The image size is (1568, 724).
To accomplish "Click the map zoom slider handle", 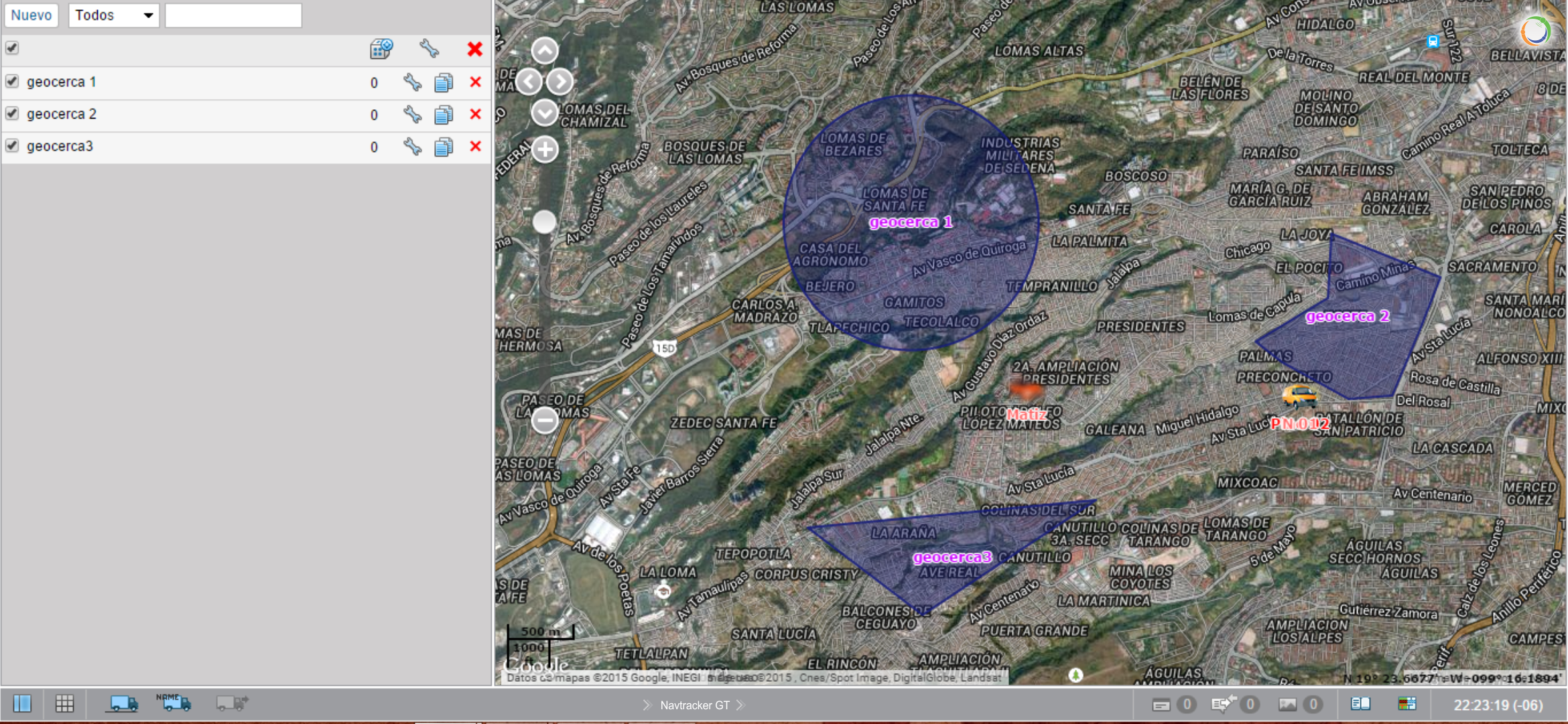I will click(x=544, y=222).
